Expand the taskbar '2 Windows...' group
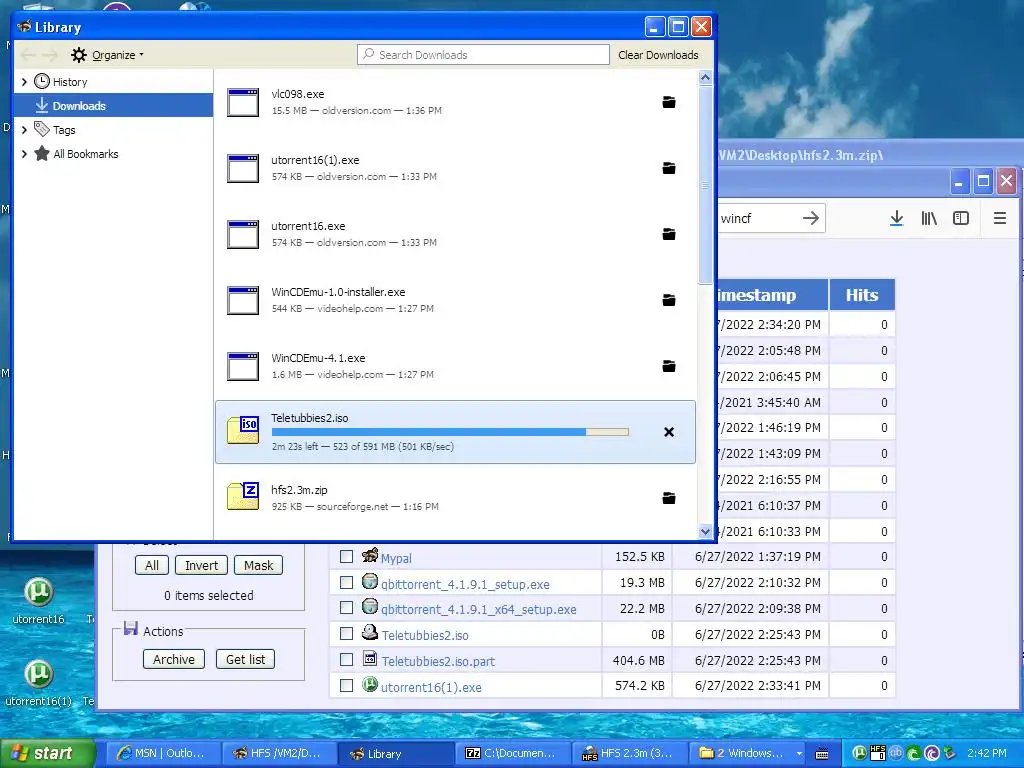 coord(799,753)
